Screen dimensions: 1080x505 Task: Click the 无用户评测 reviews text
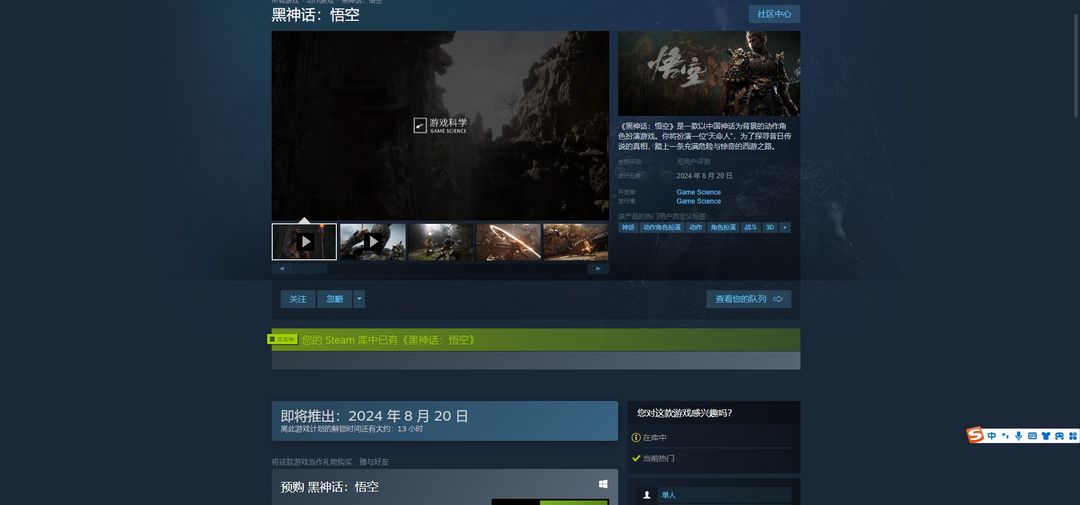[694, 161]
